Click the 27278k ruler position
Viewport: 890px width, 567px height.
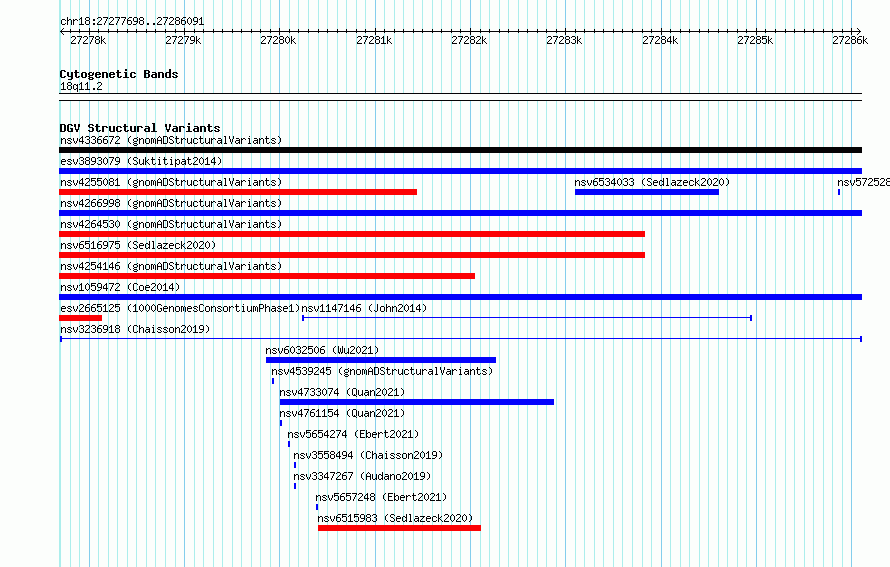[x=88, y=40]
